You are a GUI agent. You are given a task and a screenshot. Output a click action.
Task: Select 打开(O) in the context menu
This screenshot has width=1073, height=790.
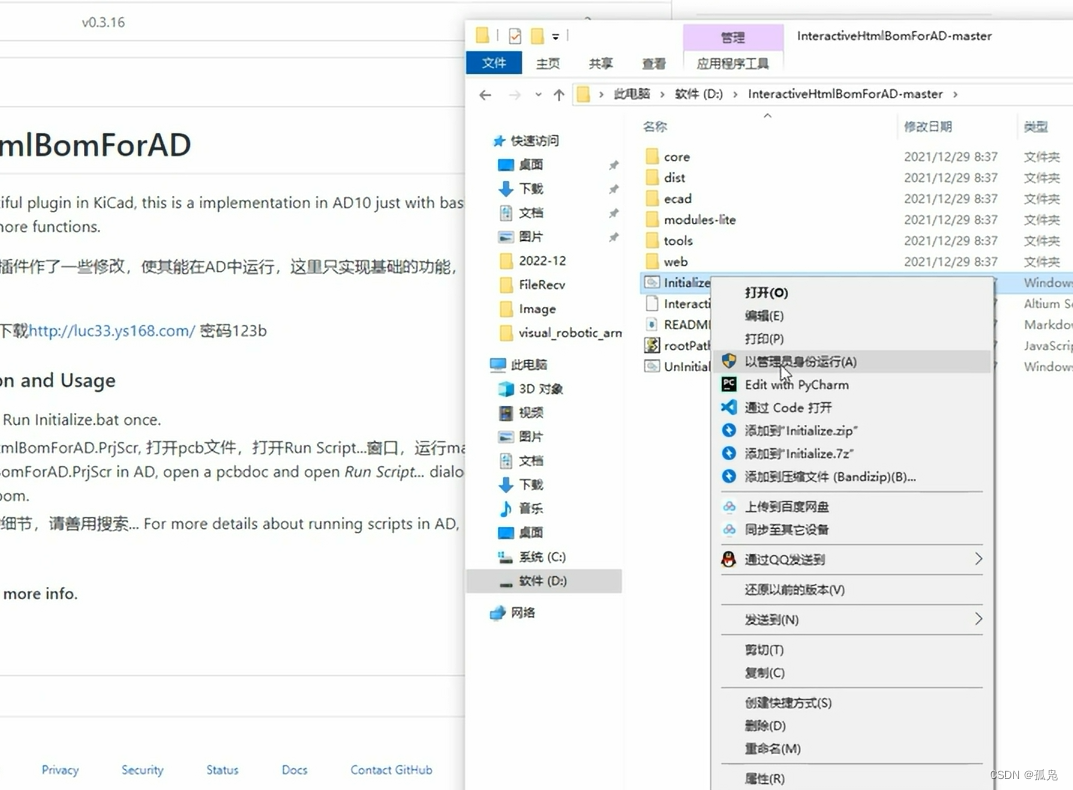point(852,293)
